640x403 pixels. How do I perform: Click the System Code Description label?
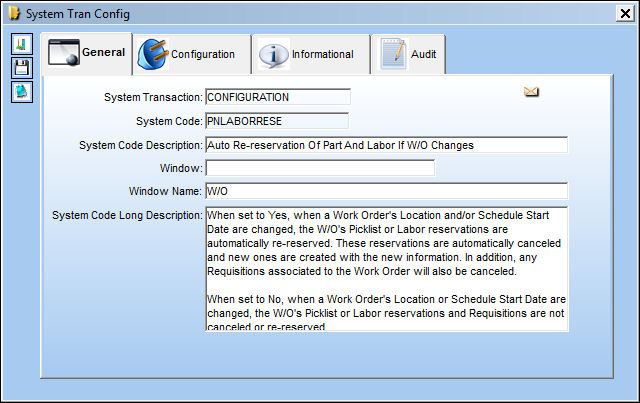click(x=141, y=145)
